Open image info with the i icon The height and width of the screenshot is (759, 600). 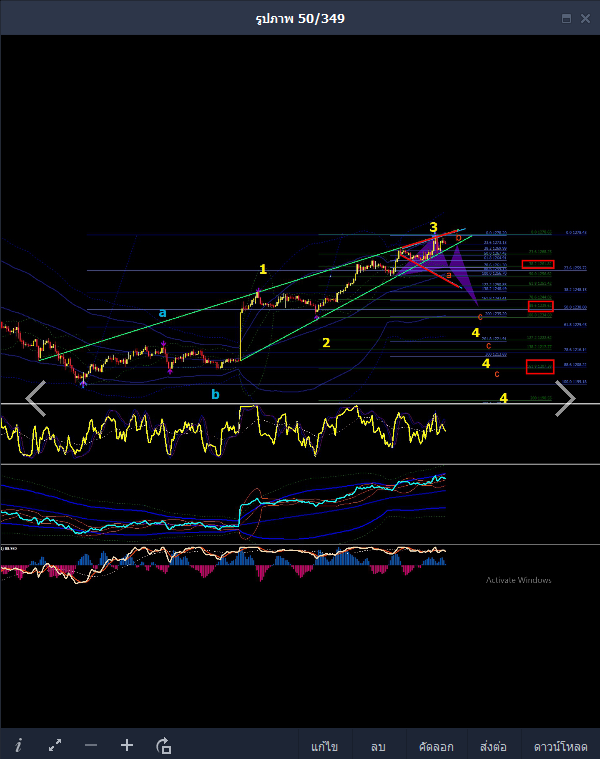click(x=18, y=745)
